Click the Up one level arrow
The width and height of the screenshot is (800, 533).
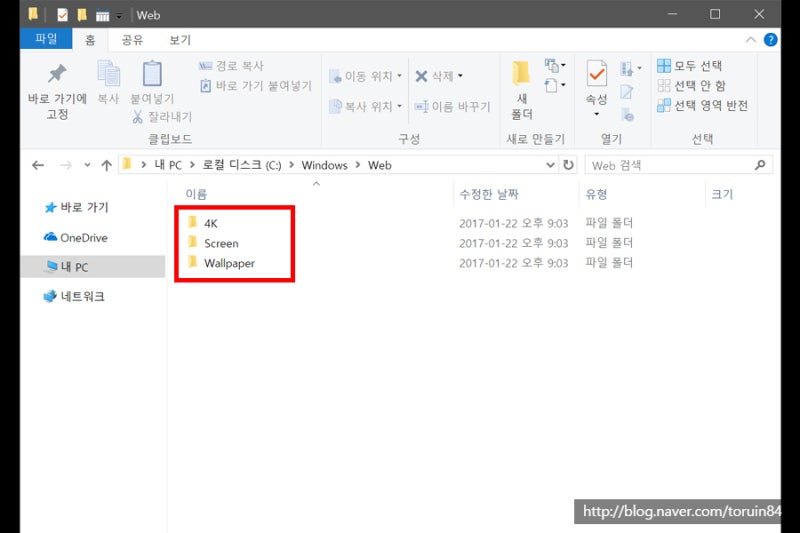(106, 165)
